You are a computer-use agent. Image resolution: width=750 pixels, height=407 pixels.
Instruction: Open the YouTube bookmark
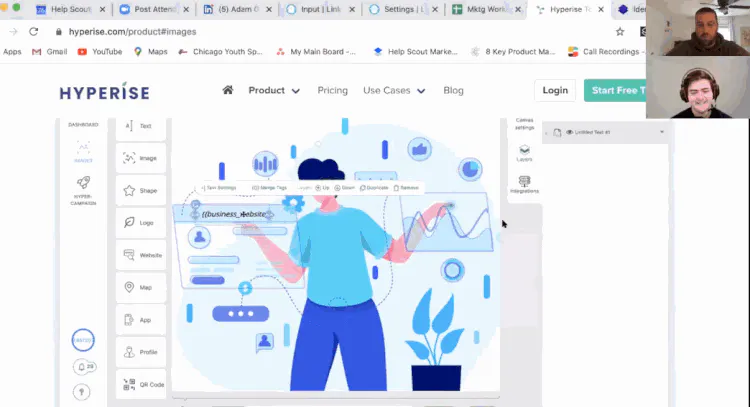[x=100, y=52]
